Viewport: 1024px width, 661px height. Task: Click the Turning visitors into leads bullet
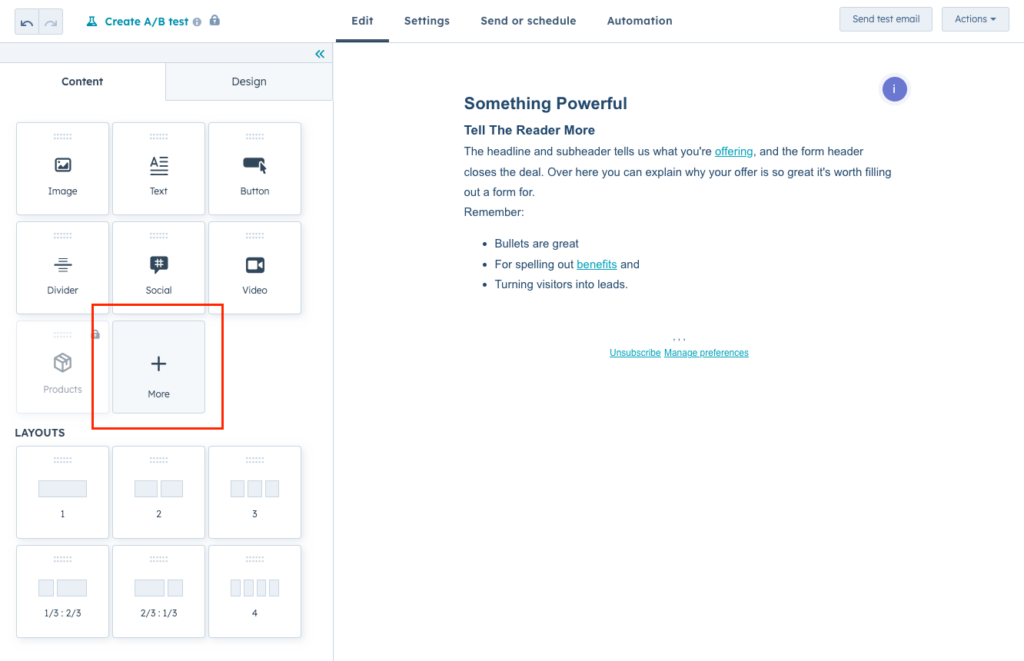tap(561, 285)
